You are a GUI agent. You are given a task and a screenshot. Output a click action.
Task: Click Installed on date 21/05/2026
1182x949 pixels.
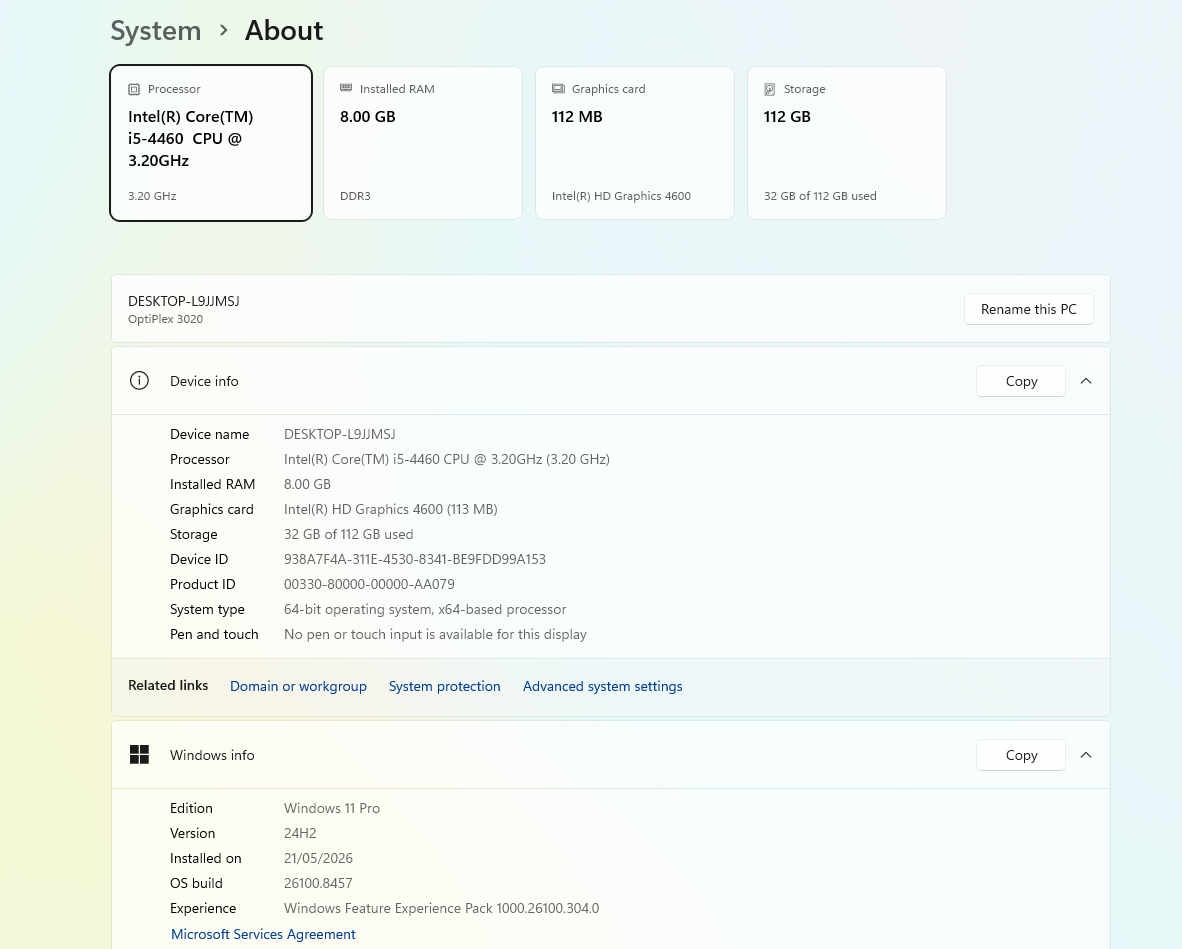click(318, 858)
